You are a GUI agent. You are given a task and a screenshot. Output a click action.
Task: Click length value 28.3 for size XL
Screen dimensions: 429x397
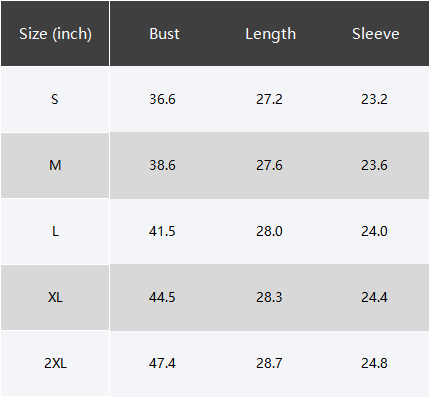point(269,297)
